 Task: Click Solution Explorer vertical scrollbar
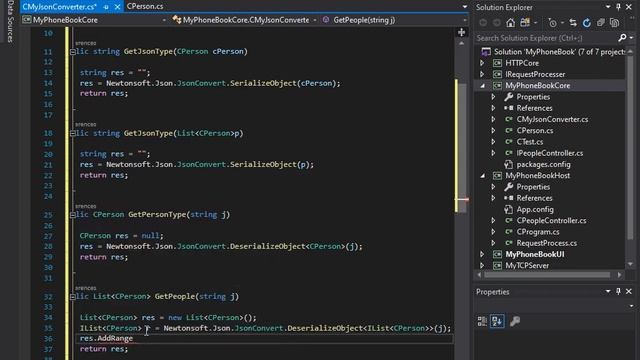tap(631, 147)
